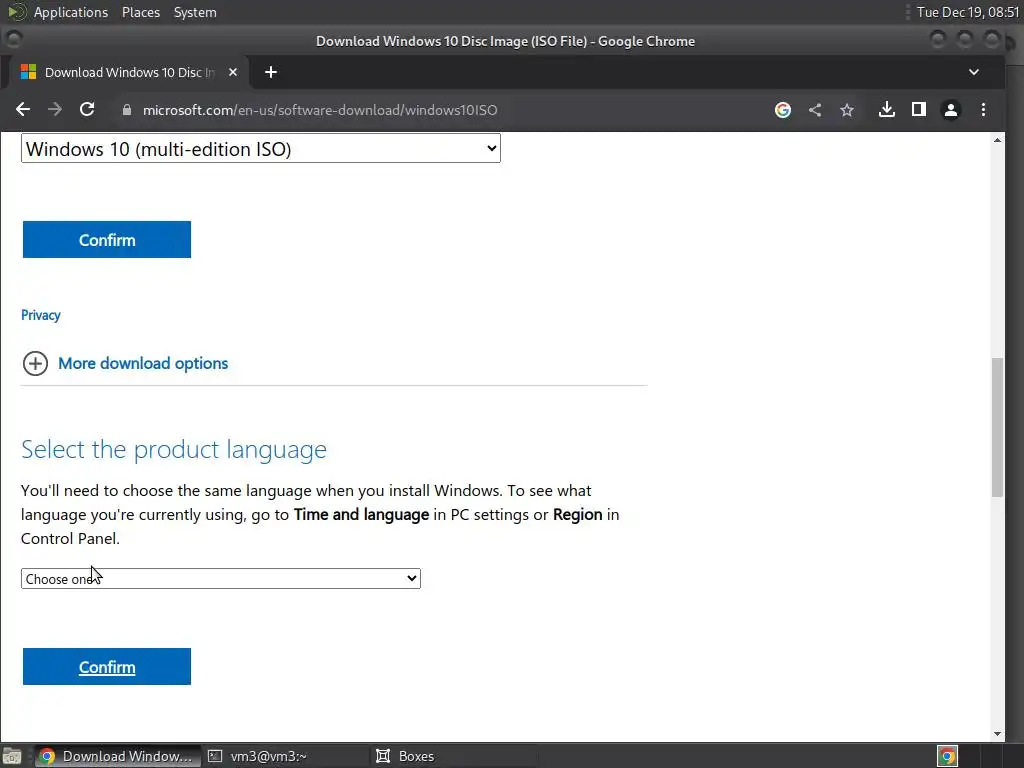Close the Download Windows 10 Disc tab

pyautogui.click(x=232, y=72)
